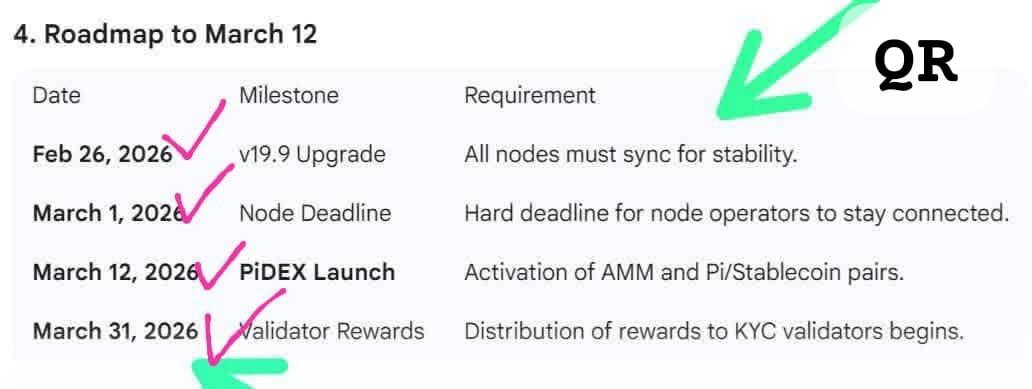Click the green arrow below March 31 row
This screenshot has height=389, width=1032.
pyautogui.click(x=239, y=373)
